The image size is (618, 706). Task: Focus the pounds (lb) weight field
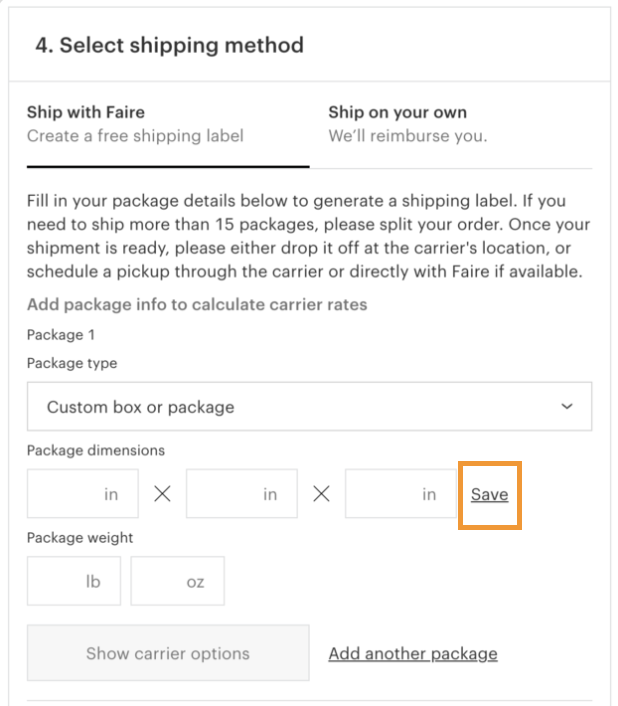[73, 581]
